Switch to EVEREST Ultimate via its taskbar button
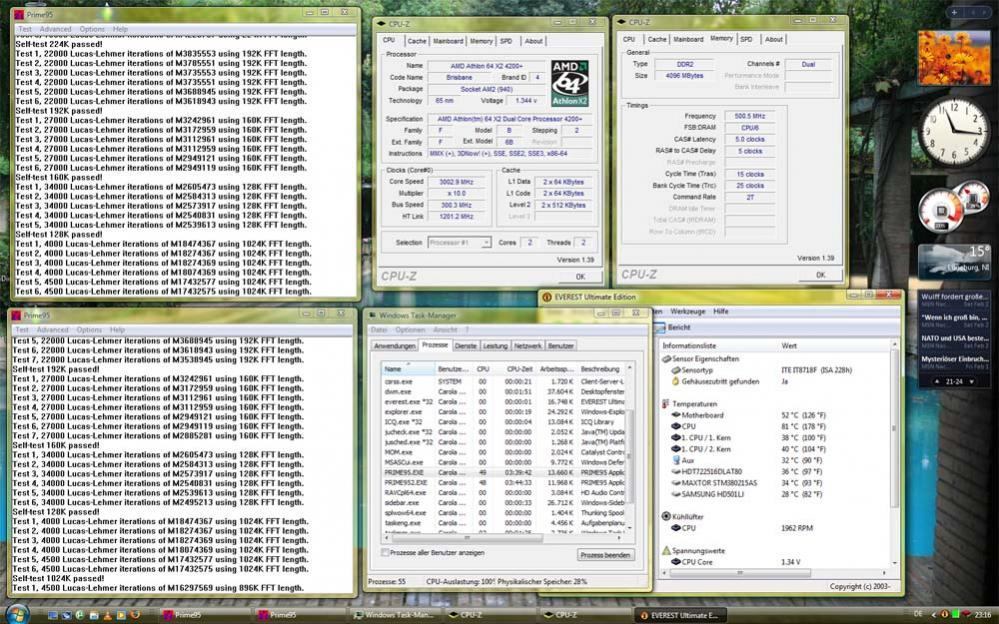999x624 pixels. [680, 615]
